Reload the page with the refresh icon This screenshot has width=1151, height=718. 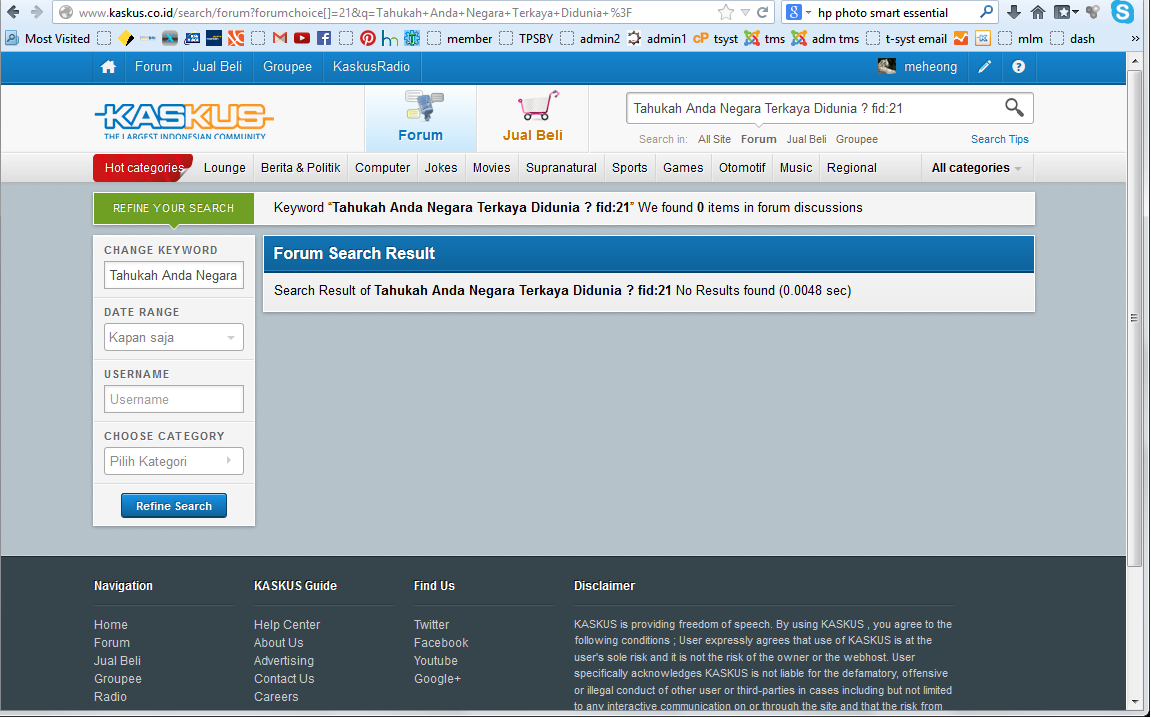(x=763, y=12)
